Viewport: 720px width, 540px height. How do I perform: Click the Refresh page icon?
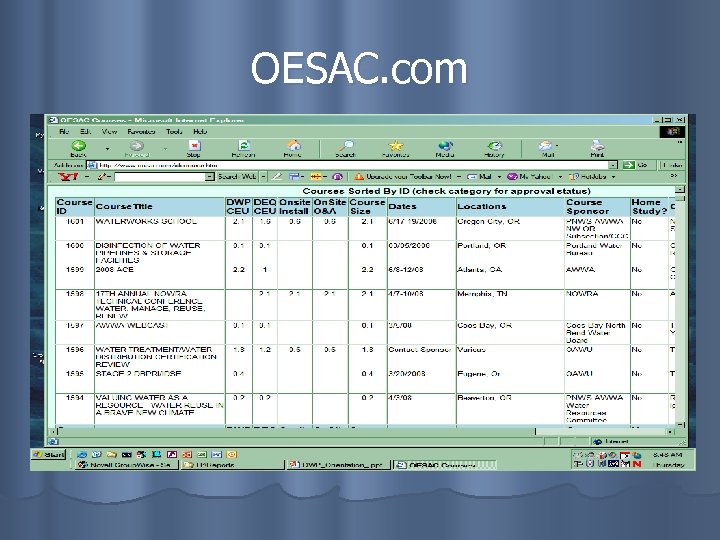pos(244,146)
